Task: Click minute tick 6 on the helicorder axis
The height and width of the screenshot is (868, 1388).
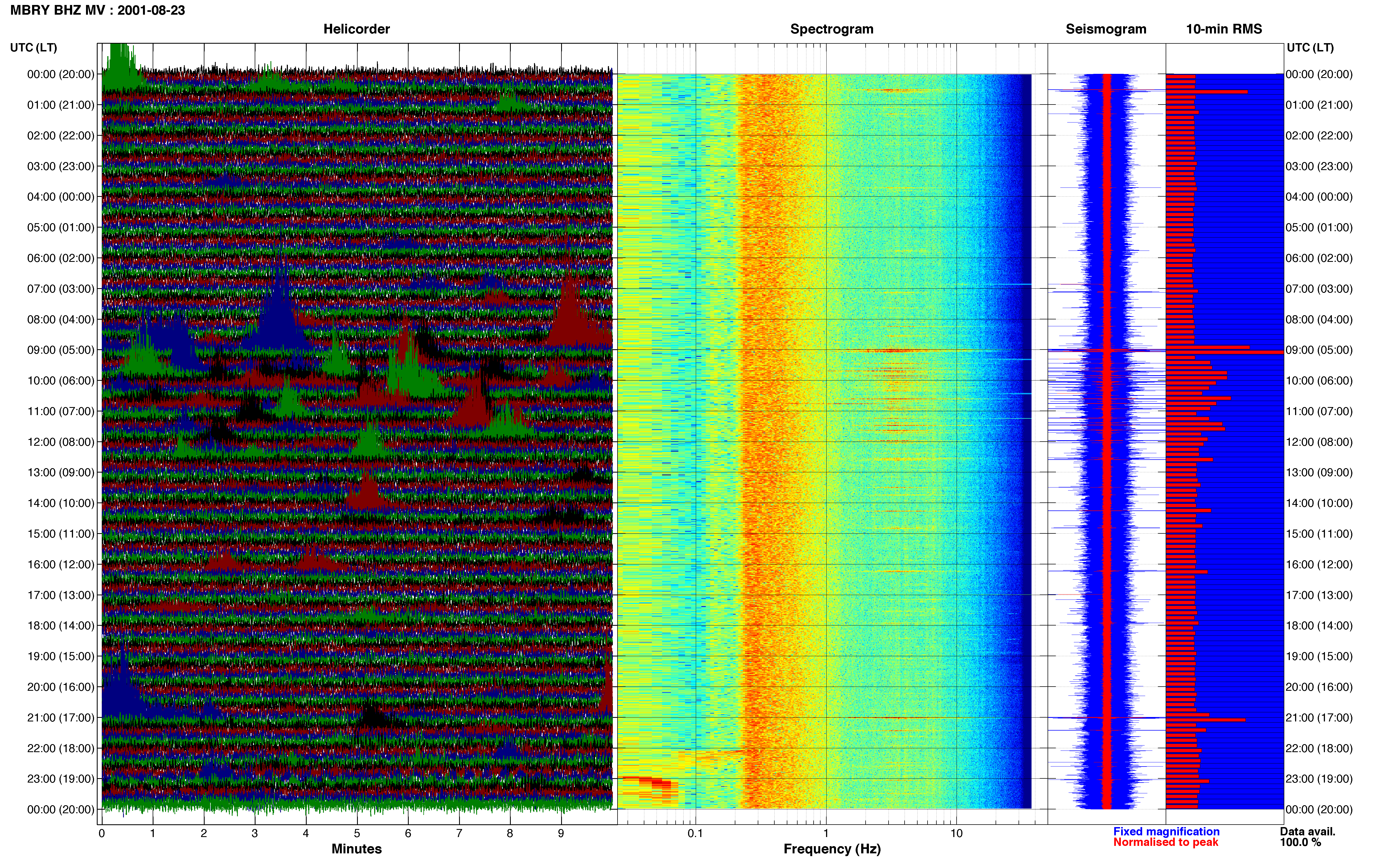Action: click(x=408, y=833)
